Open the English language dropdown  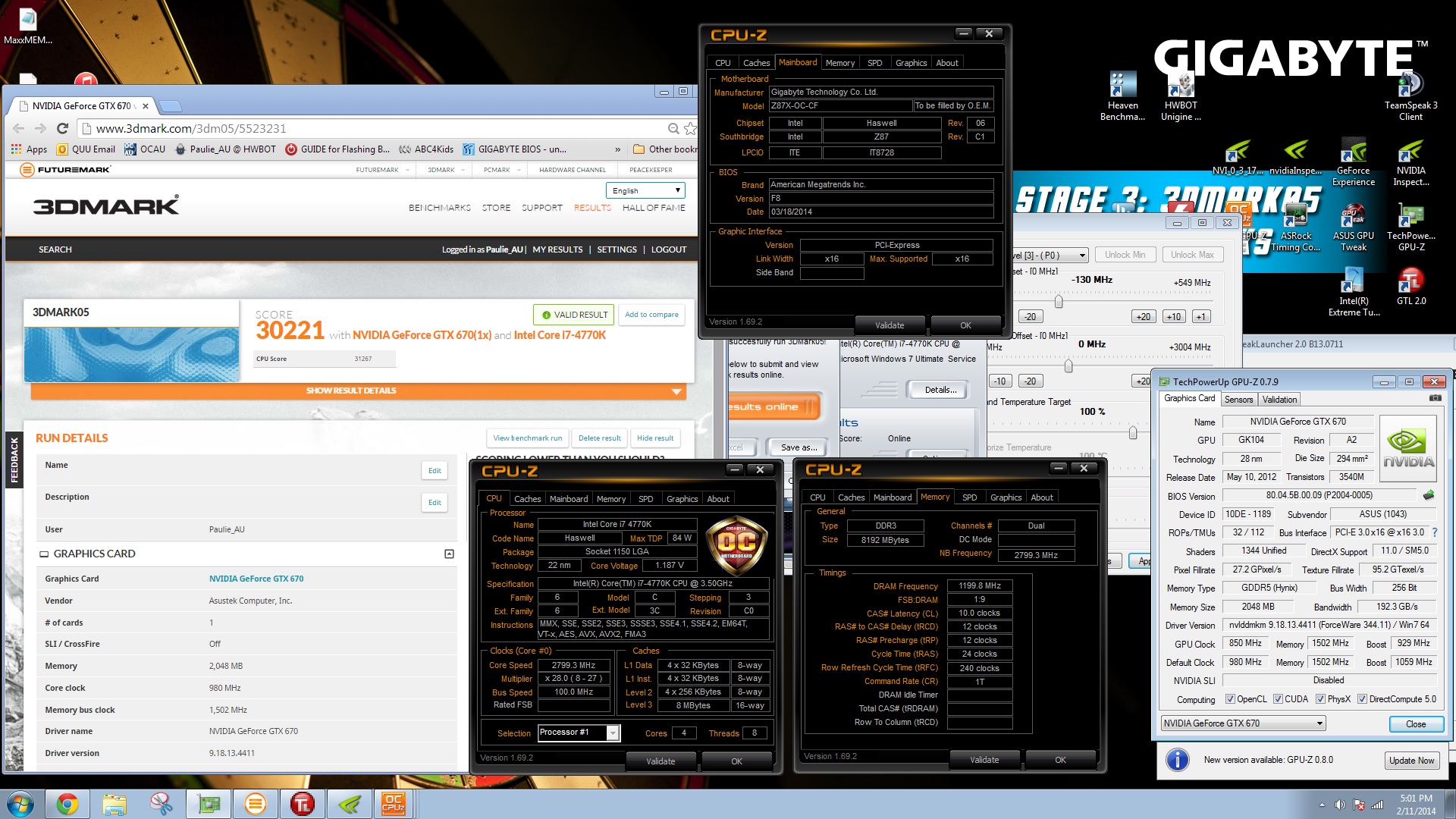pyautogui.click(x=645, y=190)
